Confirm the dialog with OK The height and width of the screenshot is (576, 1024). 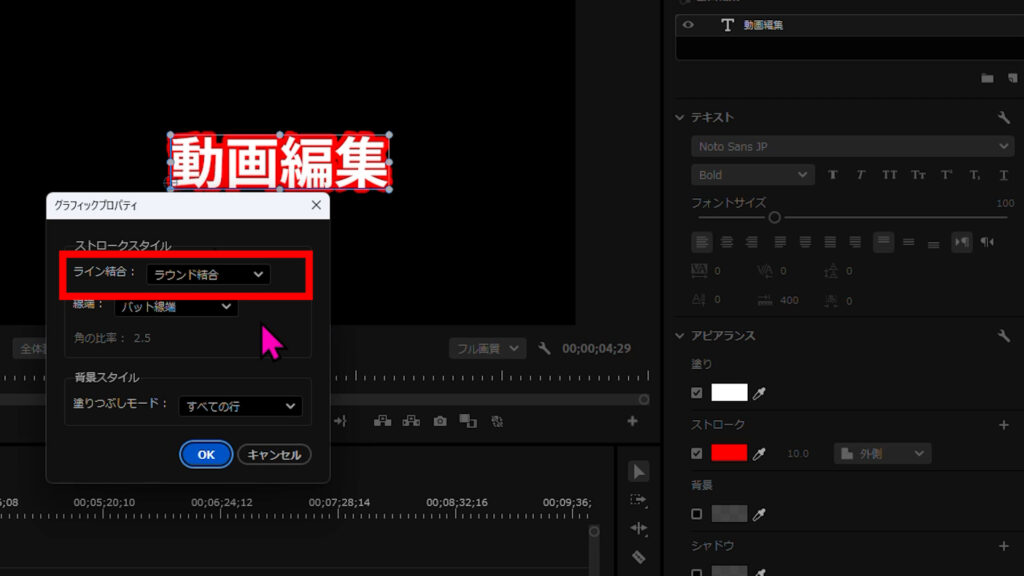[206, 454]
